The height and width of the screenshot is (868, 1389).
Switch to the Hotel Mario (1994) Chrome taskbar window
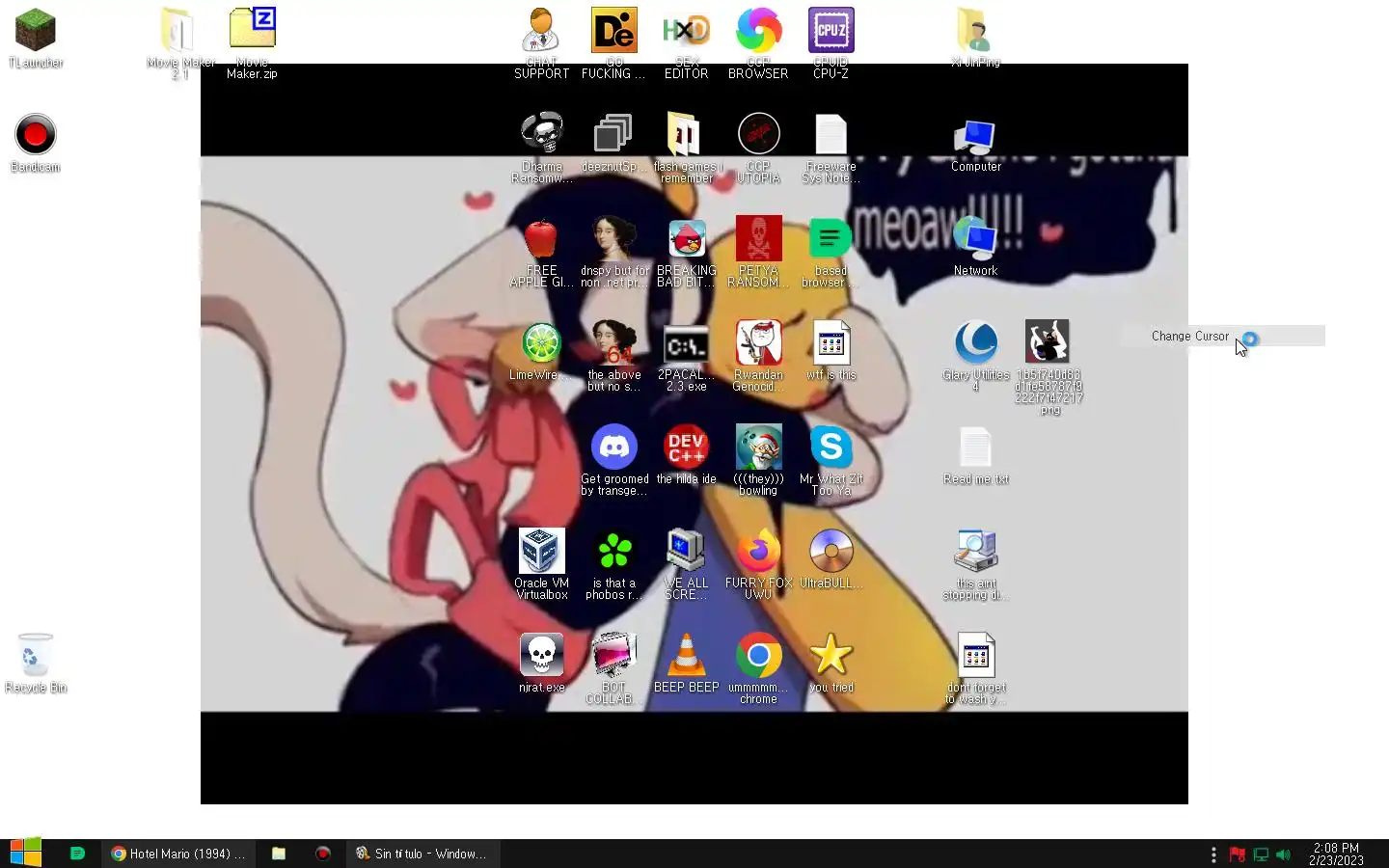(x=178, y=854)
